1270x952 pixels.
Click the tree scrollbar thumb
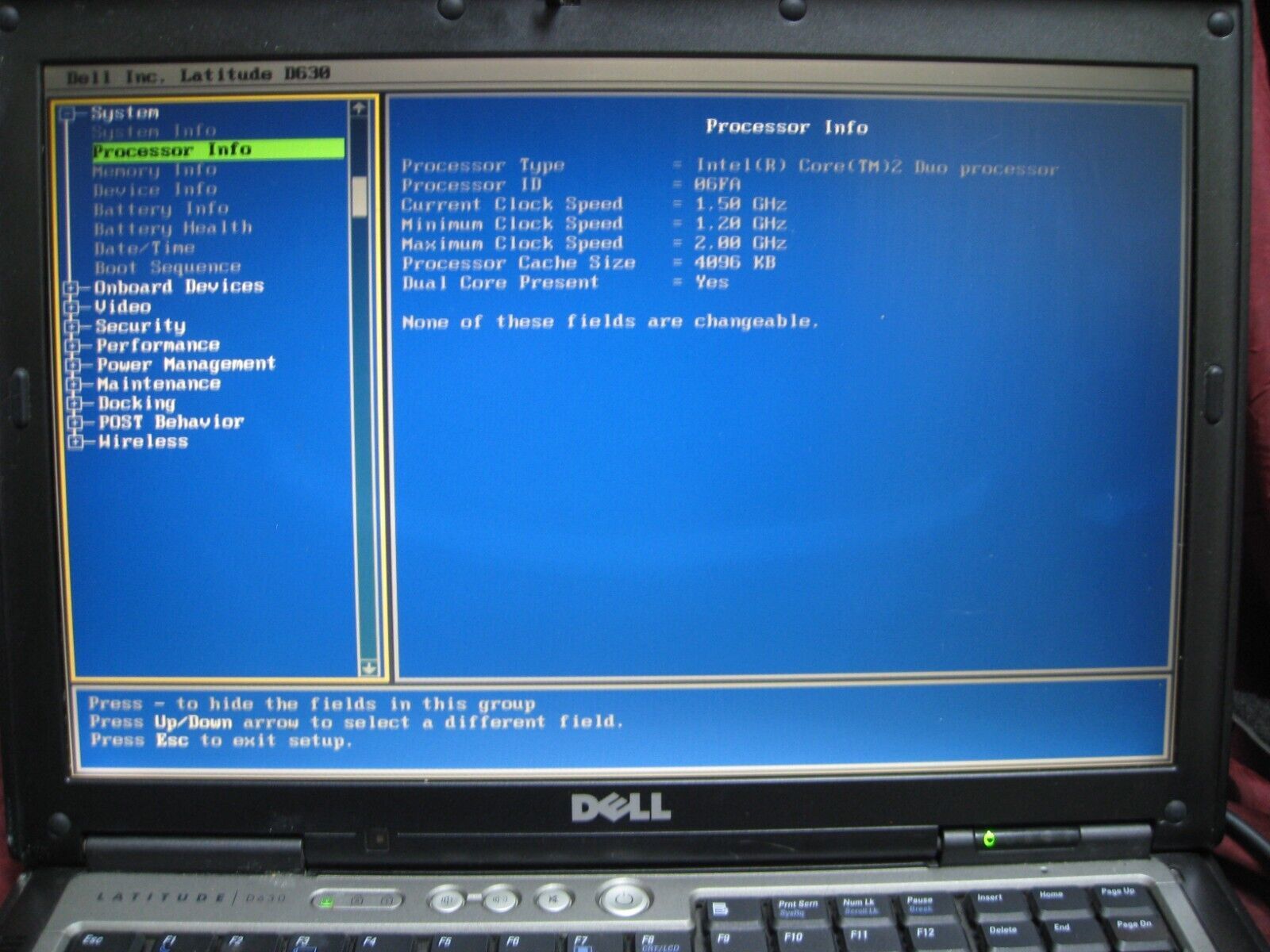(x=360, y=196)
